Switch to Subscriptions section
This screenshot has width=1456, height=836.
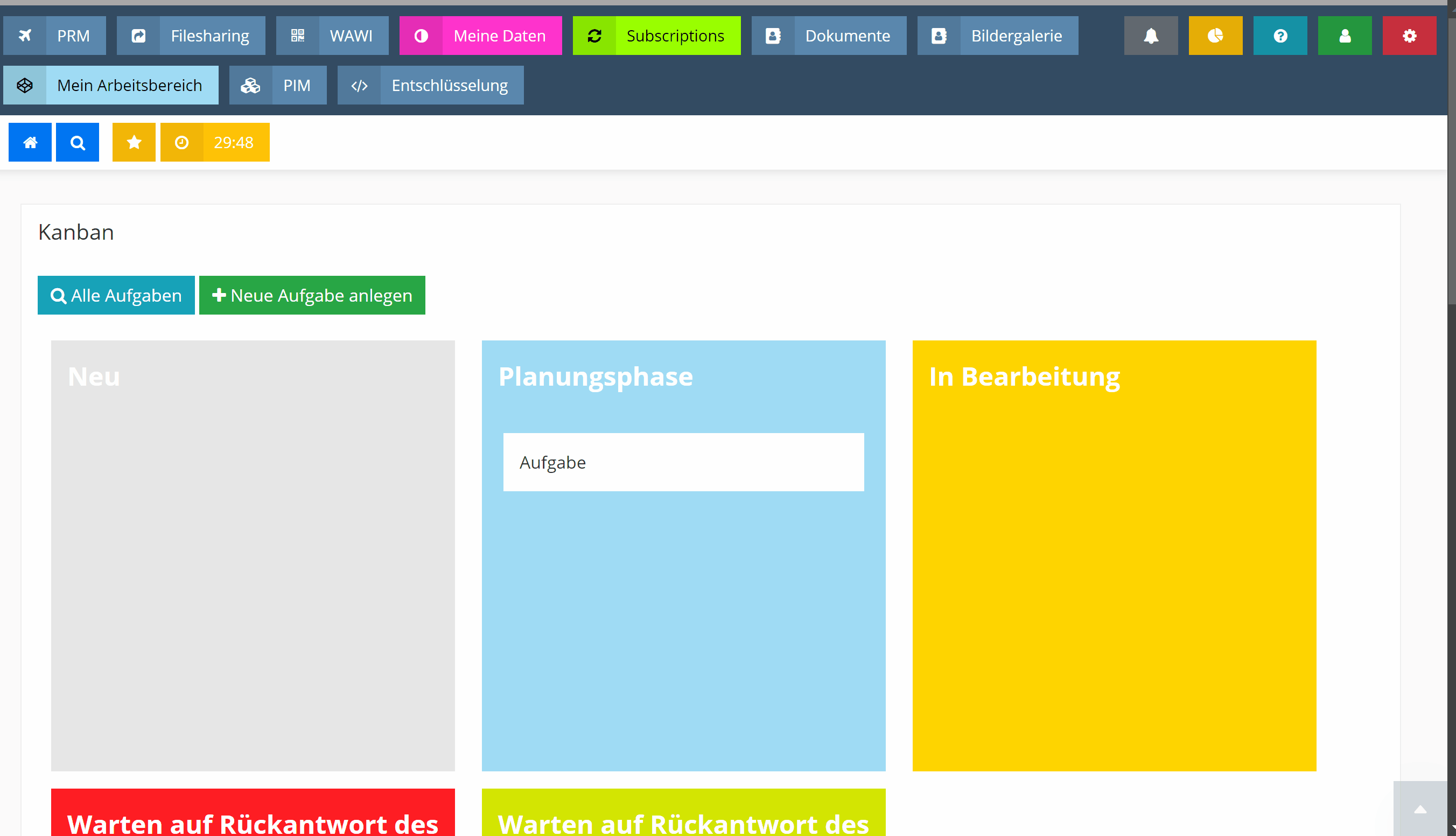pyautogui.click(x=656, y=36)
